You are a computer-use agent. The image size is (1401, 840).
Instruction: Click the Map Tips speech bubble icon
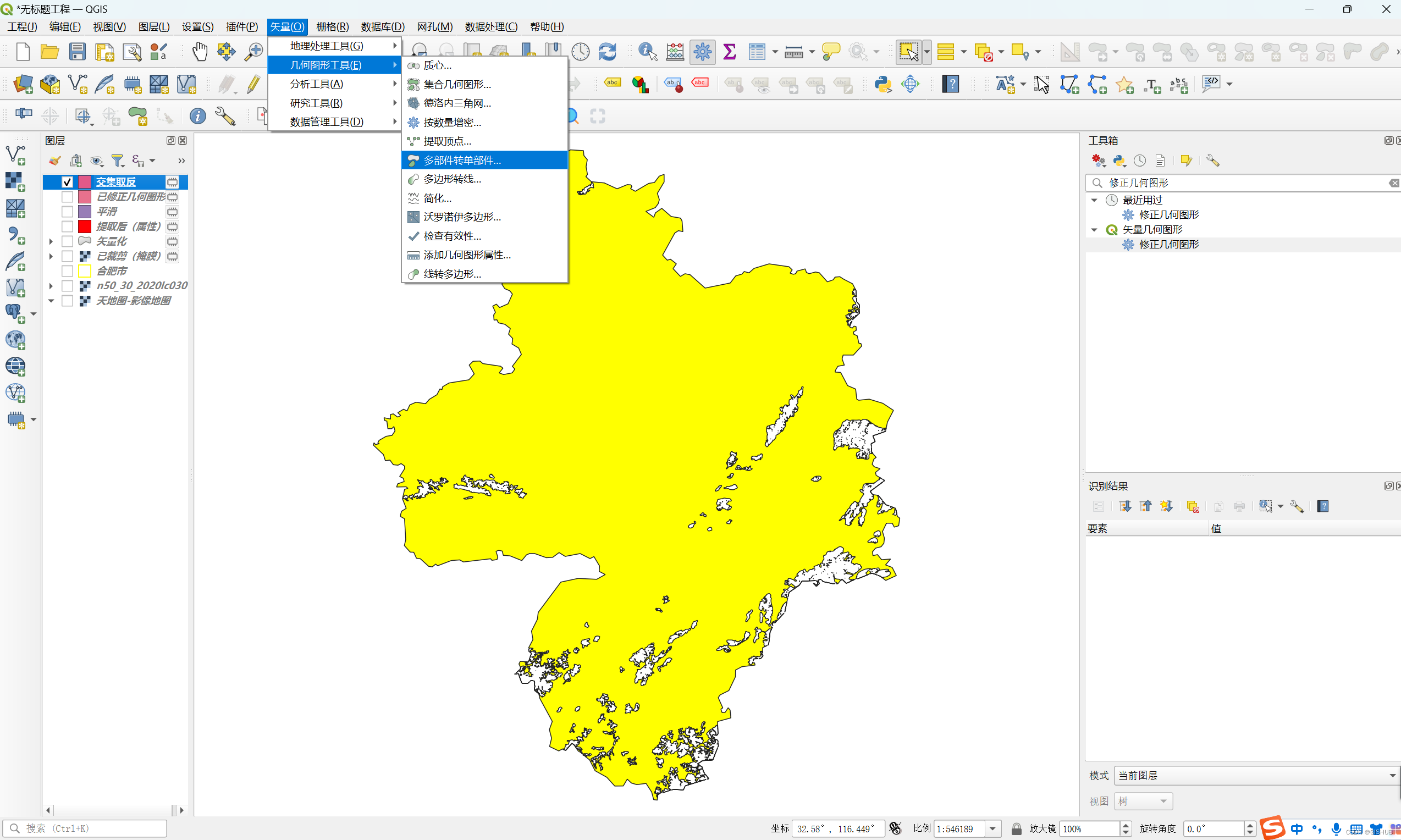point(831,52)
